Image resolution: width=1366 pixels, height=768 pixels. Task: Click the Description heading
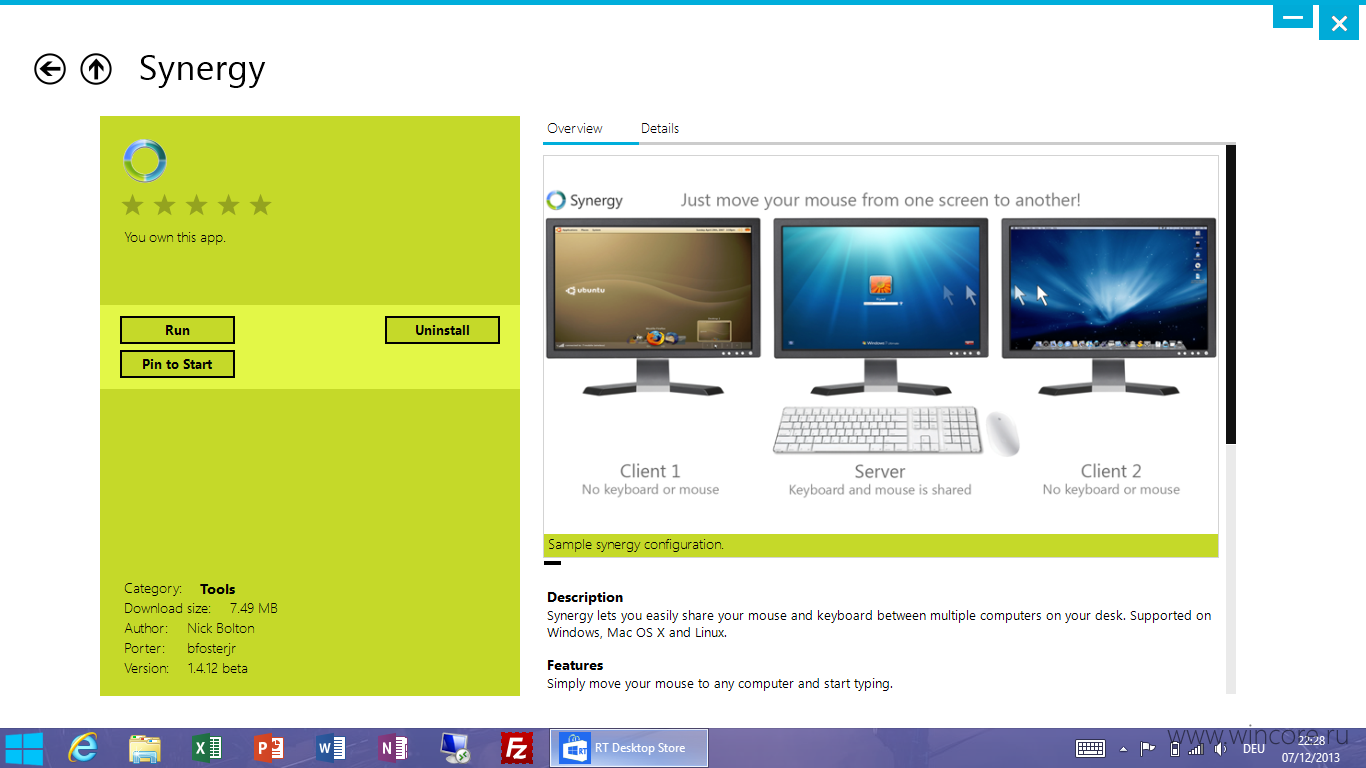[585, 597]
